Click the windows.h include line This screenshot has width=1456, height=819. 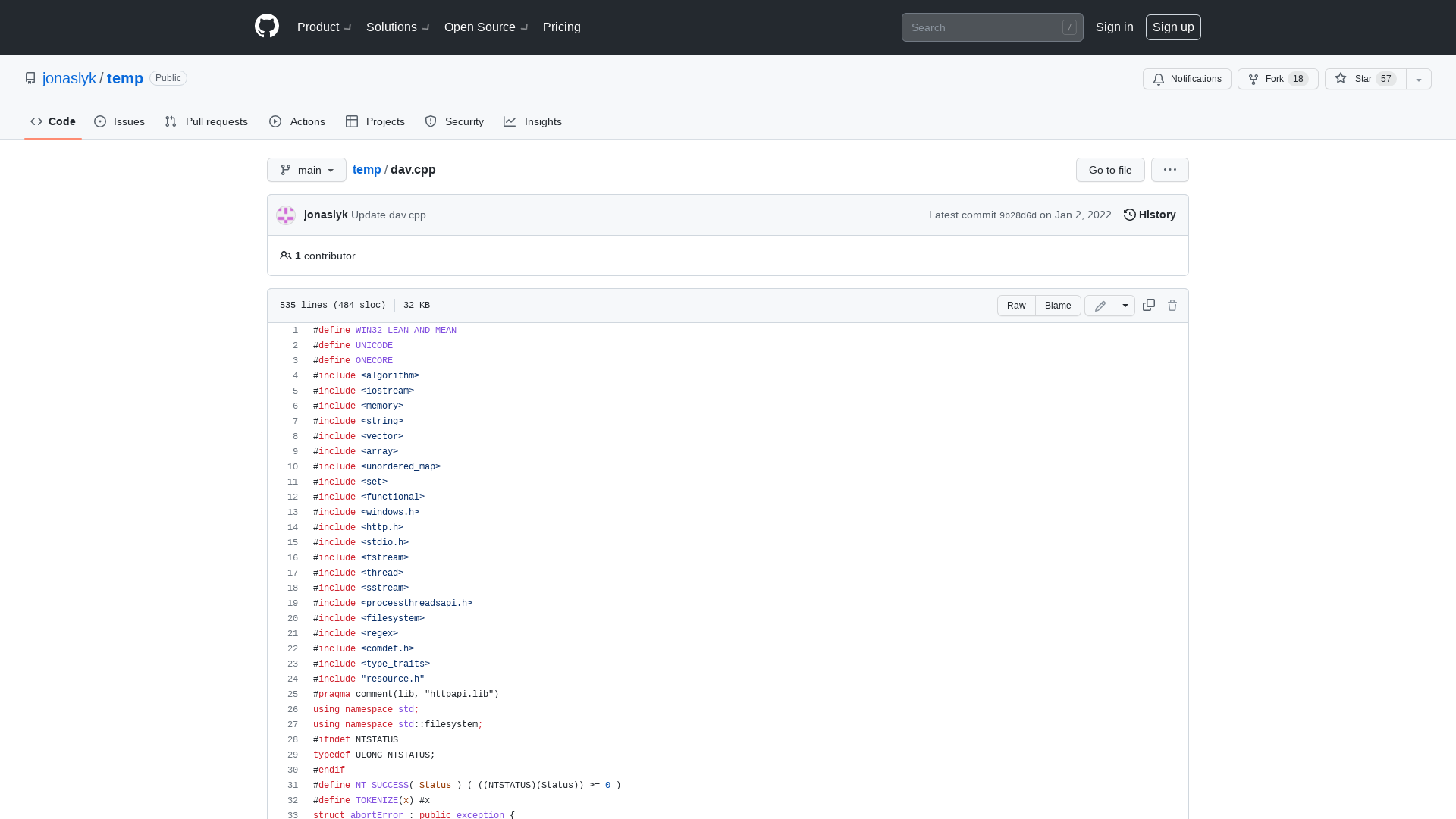click(366, 513)
